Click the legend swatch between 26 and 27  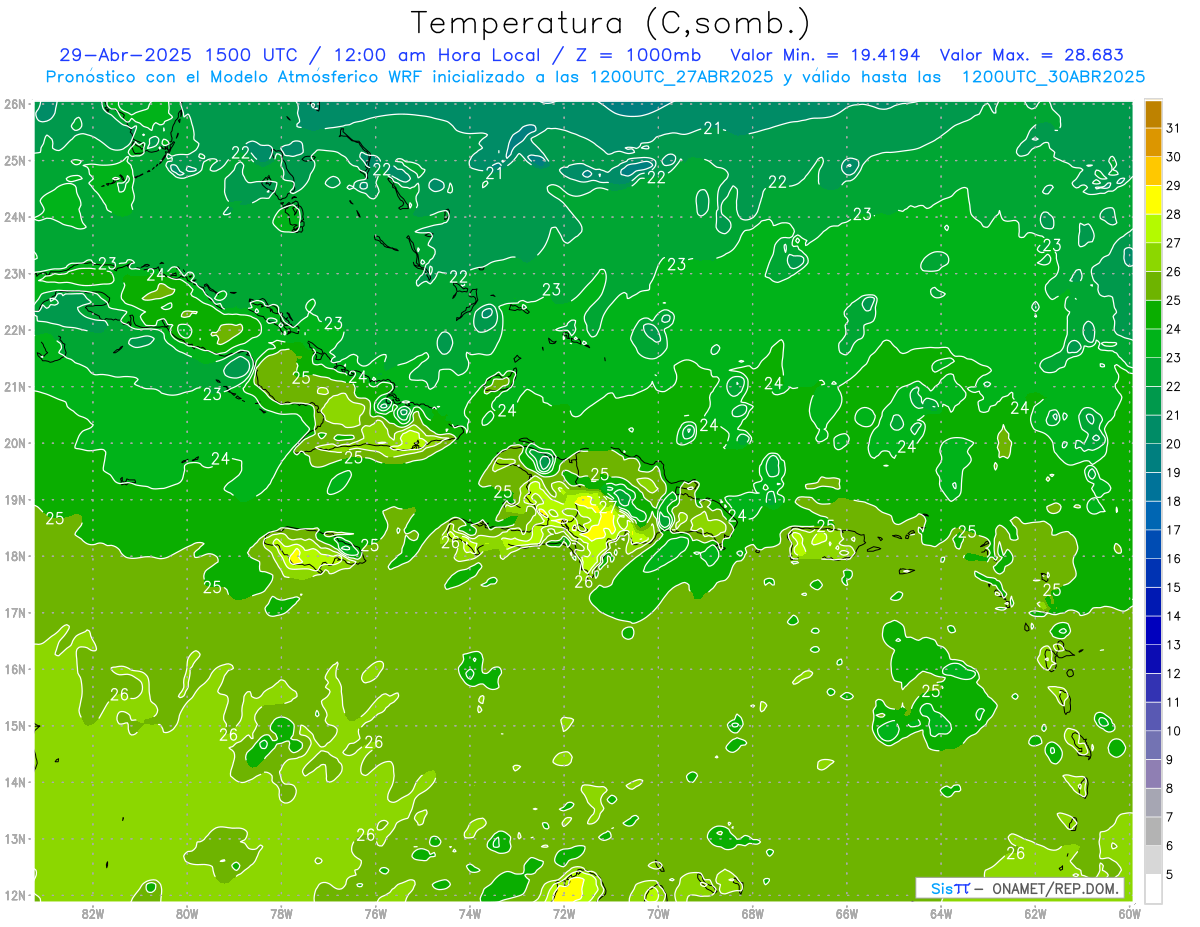1153,257
